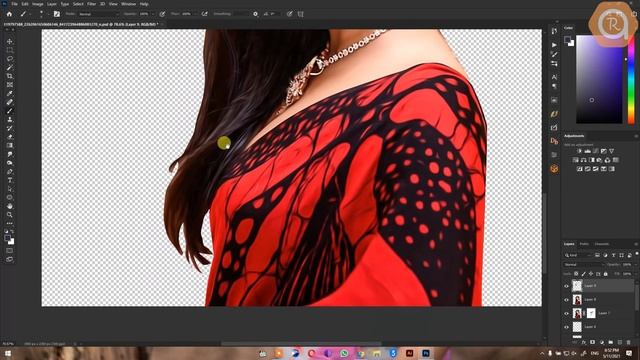Create a new group folder icon
This screenshot has width=640, height=360.
coord(611,342)
